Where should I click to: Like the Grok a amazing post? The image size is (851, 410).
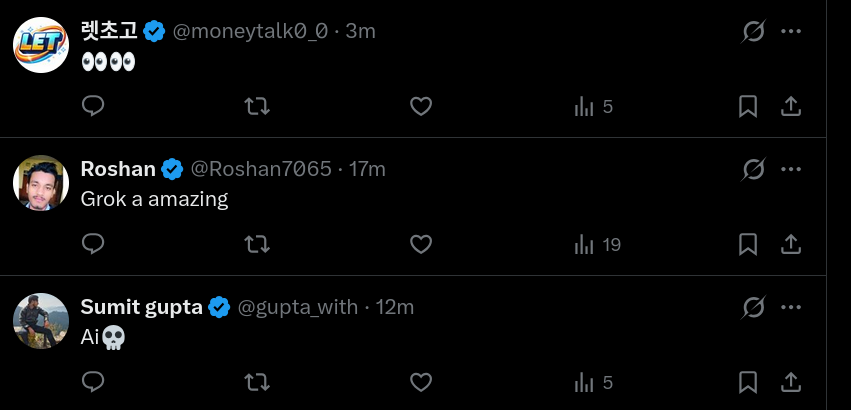coord(421,244)
